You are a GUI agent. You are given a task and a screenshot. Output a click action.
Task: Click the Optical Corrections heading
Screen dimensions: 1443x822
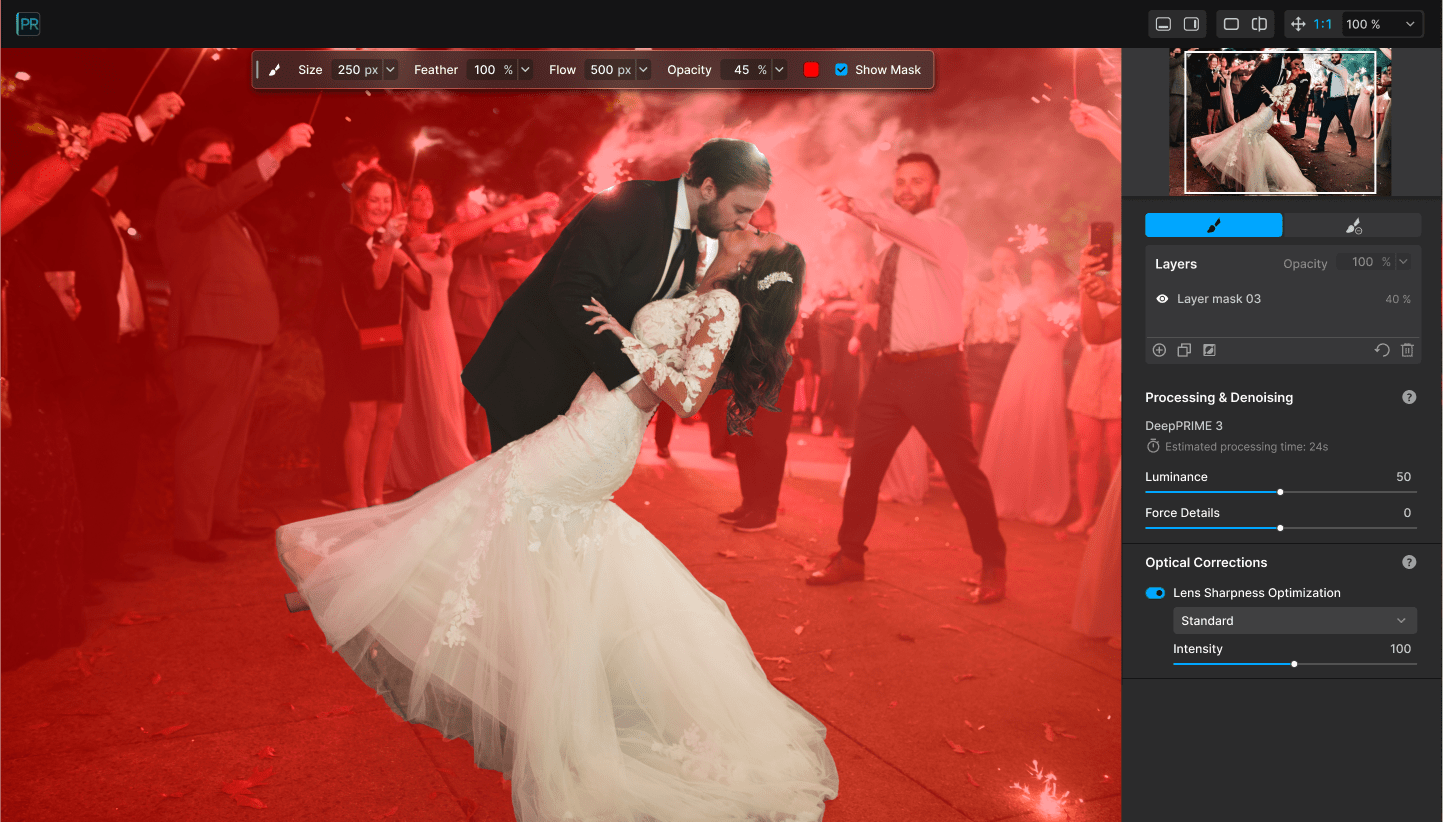pyautogui.click(x=1206, y=562)
